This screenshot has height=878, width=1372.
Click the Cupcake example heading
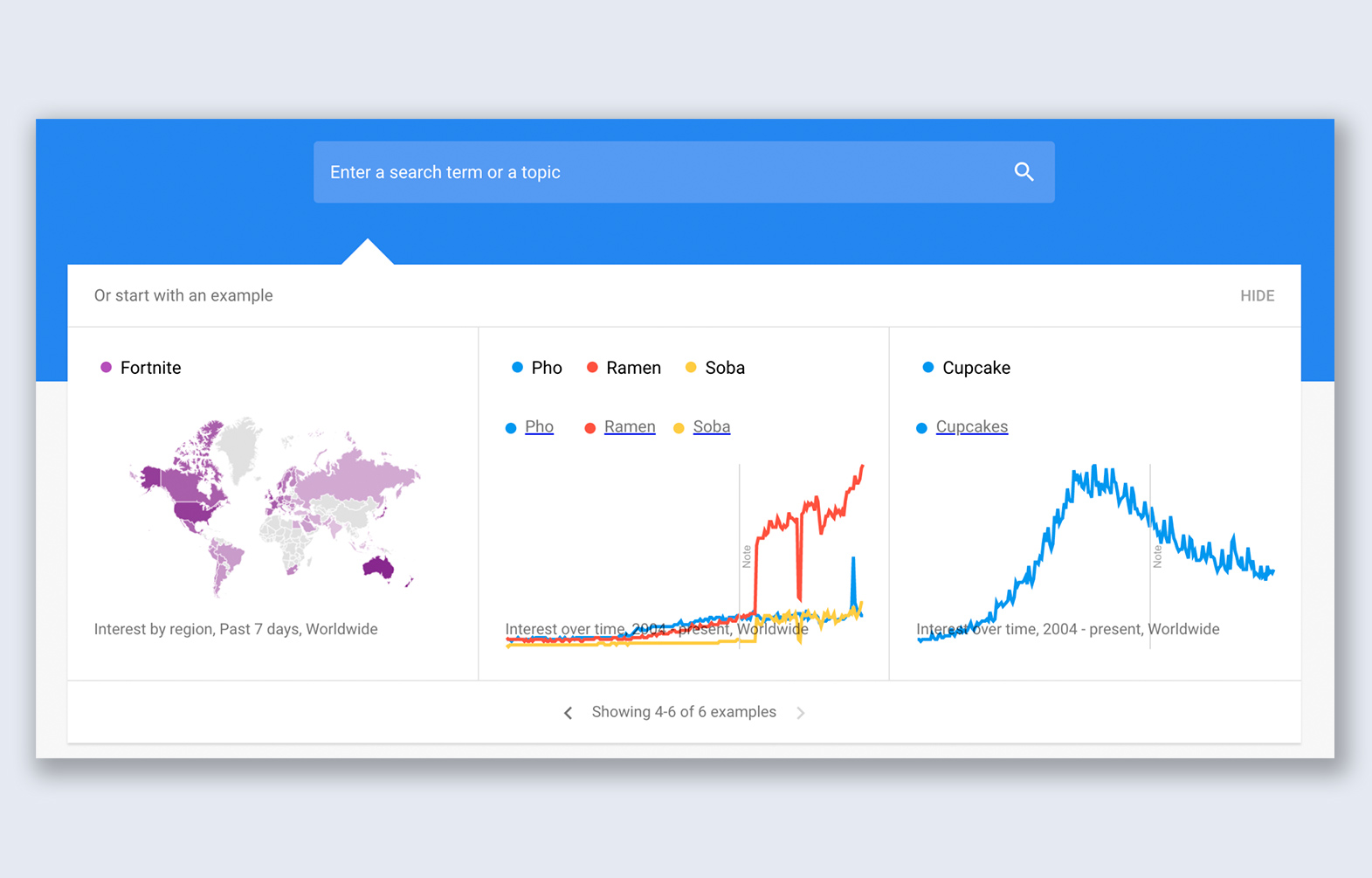click(976, 368)
